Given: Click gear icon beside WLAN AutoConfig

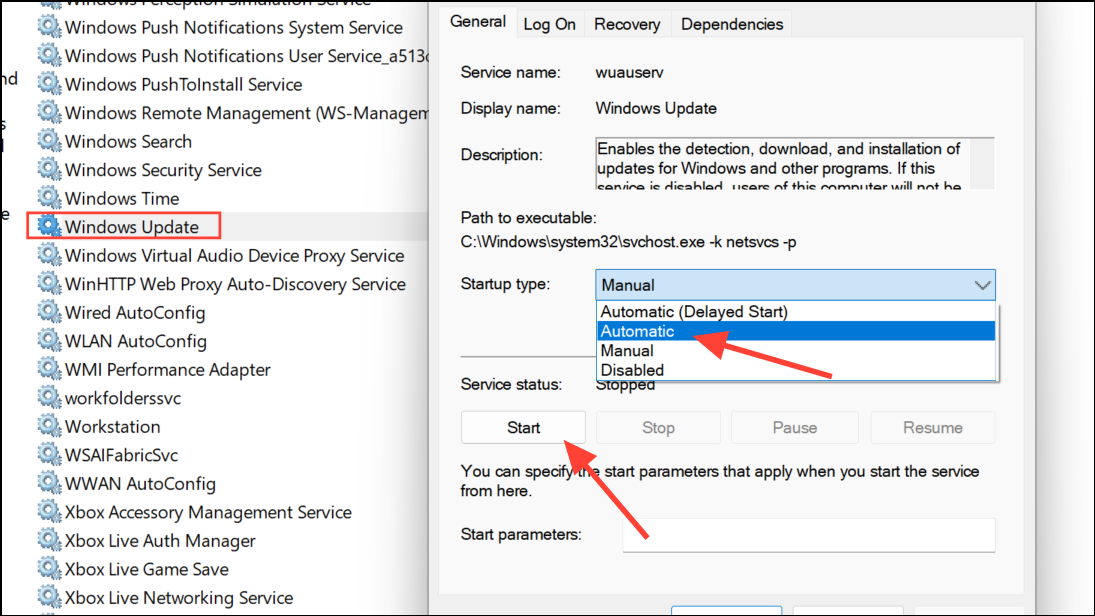Looking at the screenshot, I should [x=49, y=341].
